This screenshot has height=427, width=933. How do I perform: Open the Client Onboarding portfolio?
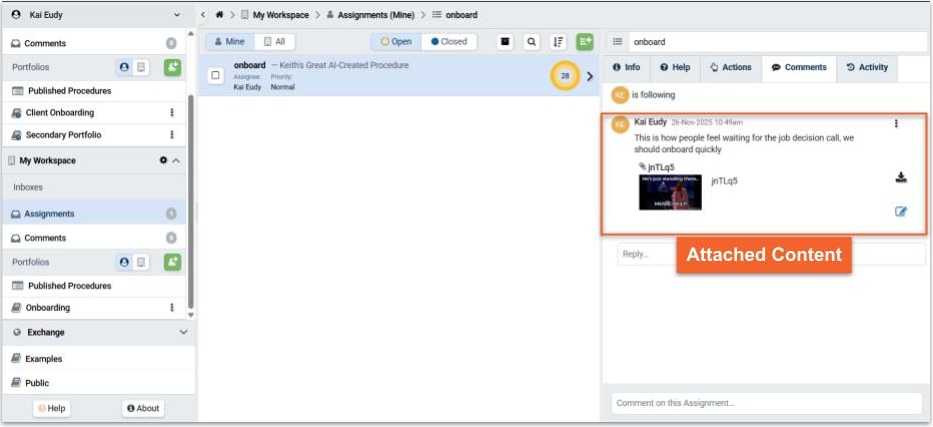click(60, 112)
